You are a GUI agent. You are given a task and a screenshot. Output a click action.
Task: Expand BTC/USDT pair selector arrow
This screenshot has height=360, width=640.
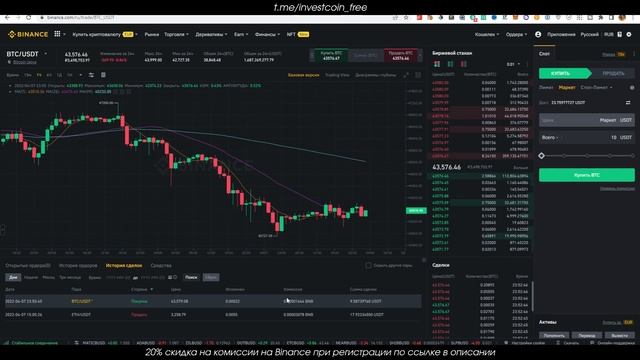pyautogui.click(x=45, y=54)
